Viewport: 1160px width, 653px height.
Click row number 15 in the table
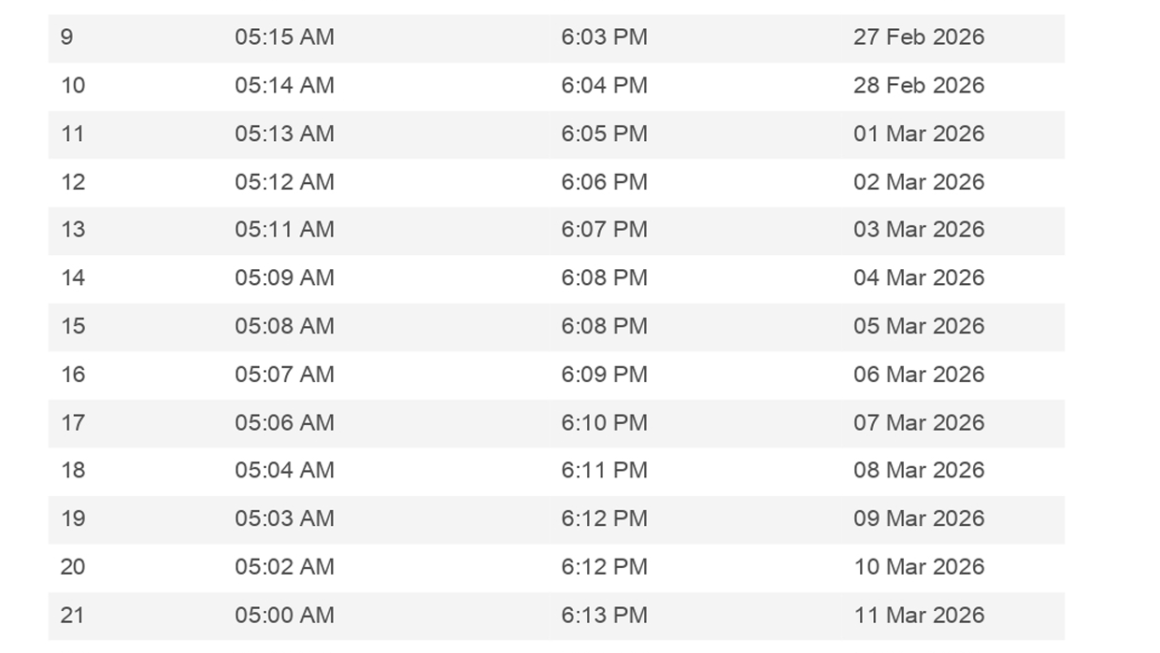pos(73,326)
